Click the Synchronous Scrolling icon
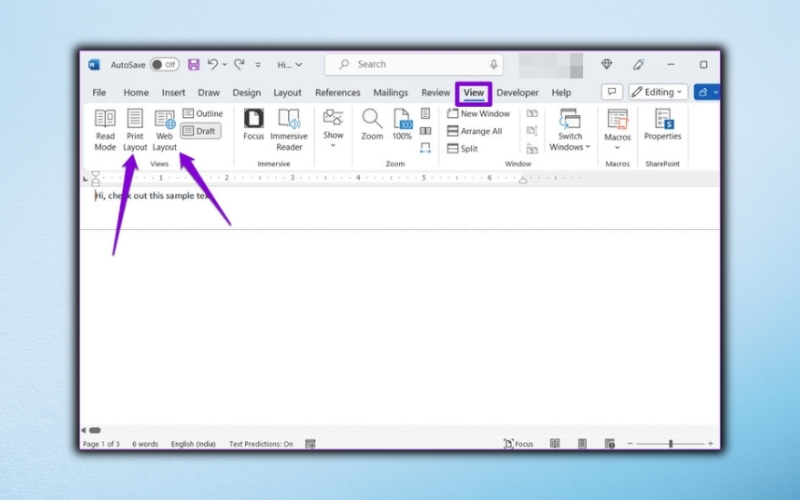 coord(532,131)
